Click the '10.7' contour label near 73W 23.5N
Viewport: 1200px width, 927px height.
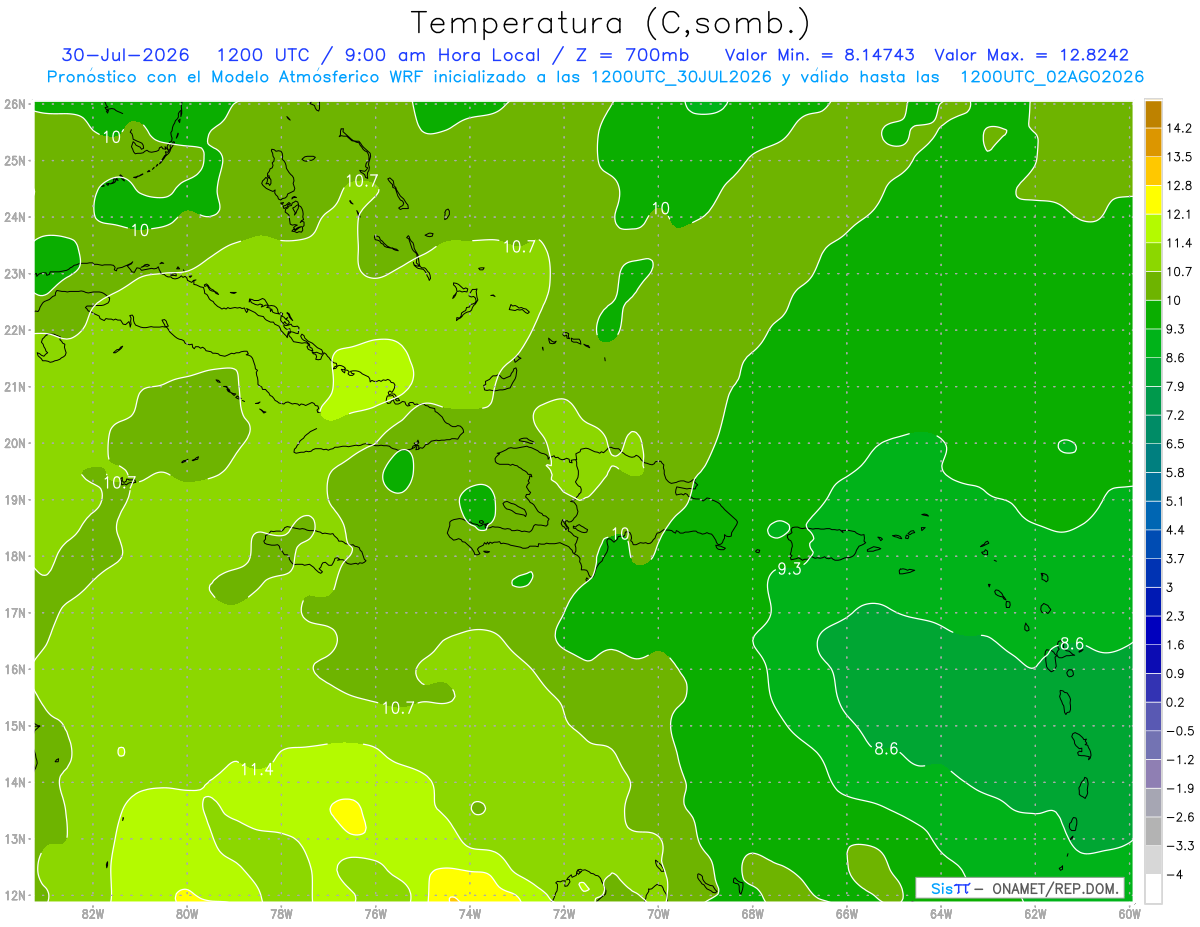coord(519,246)
